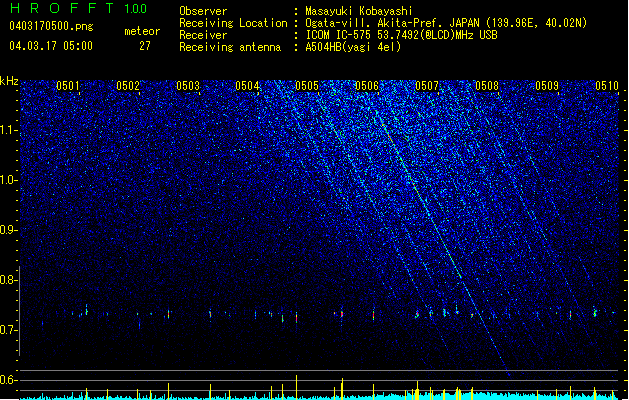Image resolution: width=629 pixels, height=400 pixels.
Task: Click the kHz axis unit label
Action: (x=9, y=81)
